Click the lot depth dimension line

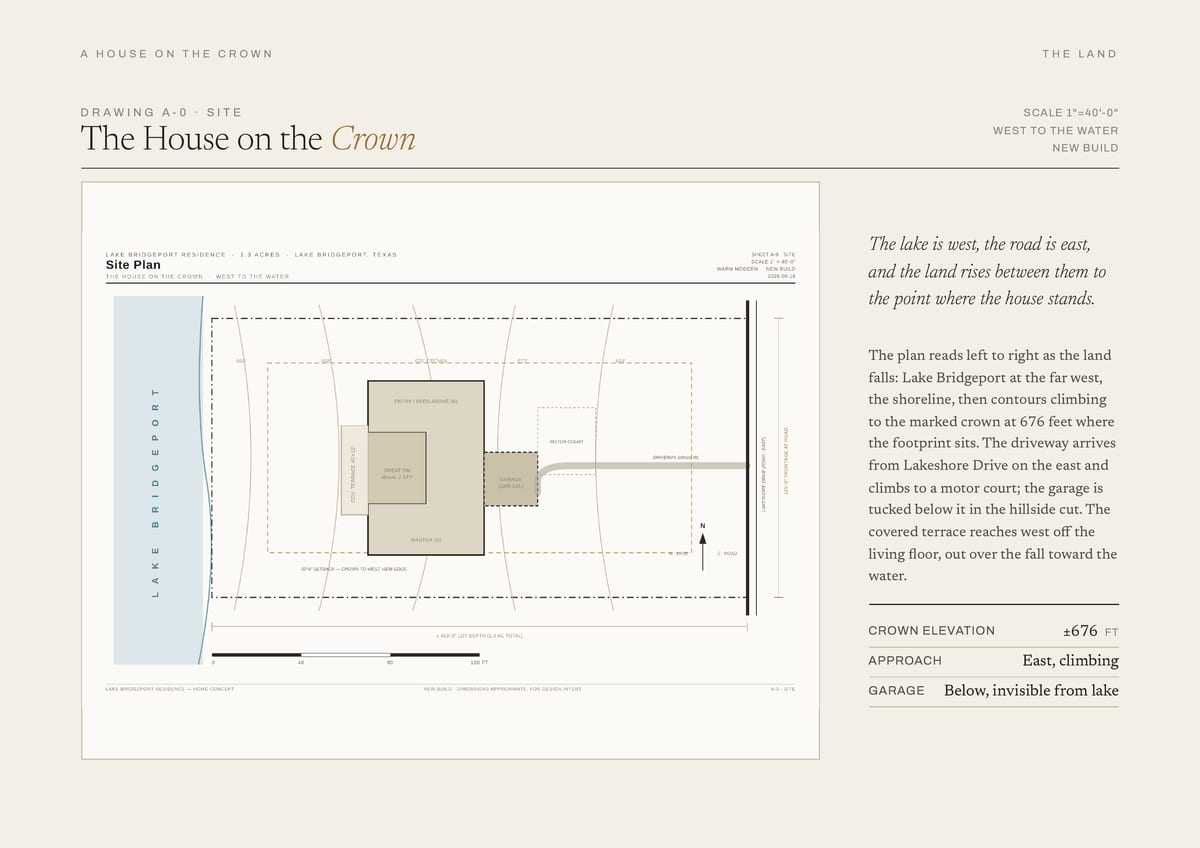coord(480,627)
